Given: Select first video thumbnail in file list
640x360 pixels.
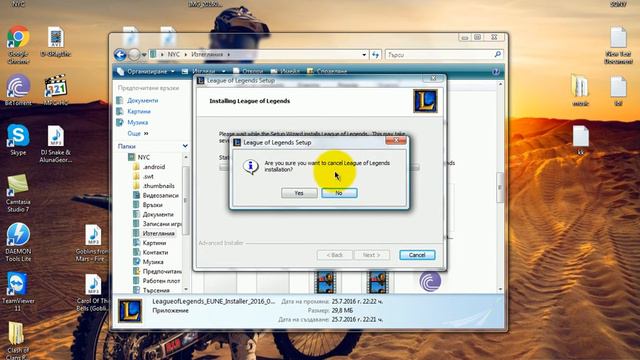Looking at the screenshot, I should [x=325, y=282].
